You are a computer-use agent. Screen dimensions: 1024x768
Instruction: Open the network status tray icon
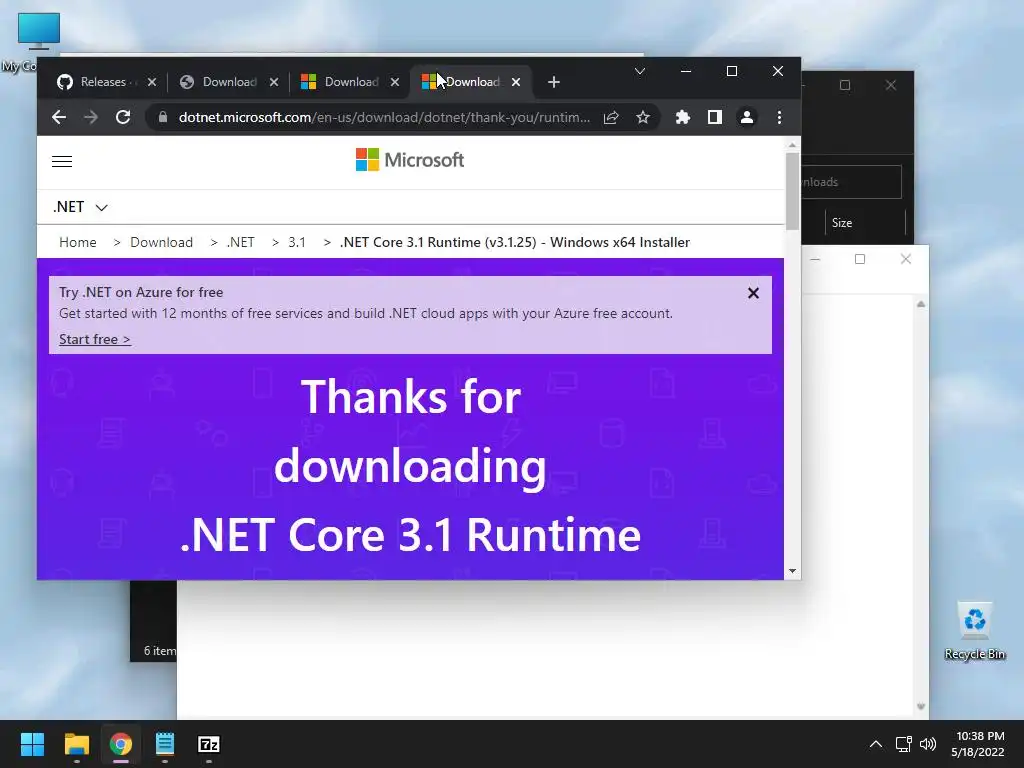(904, 744)
